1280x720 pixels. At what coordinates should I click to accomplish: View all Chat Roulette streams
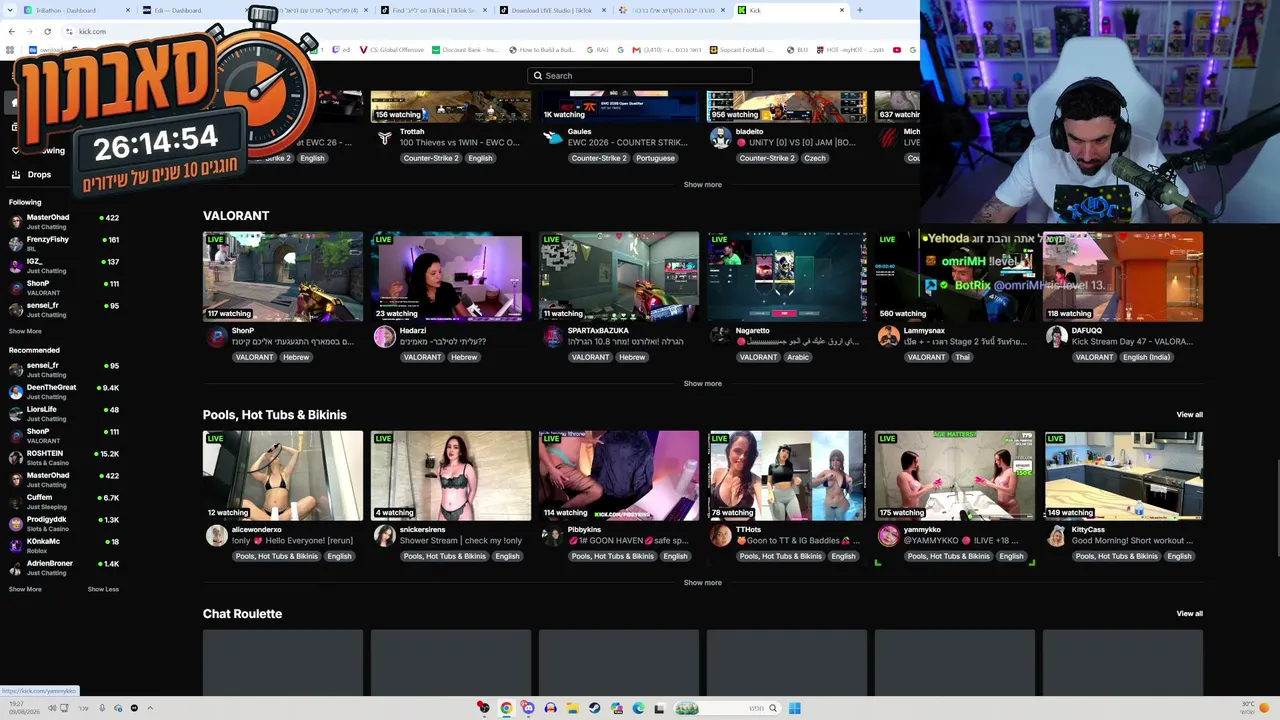click(1189, 613)
